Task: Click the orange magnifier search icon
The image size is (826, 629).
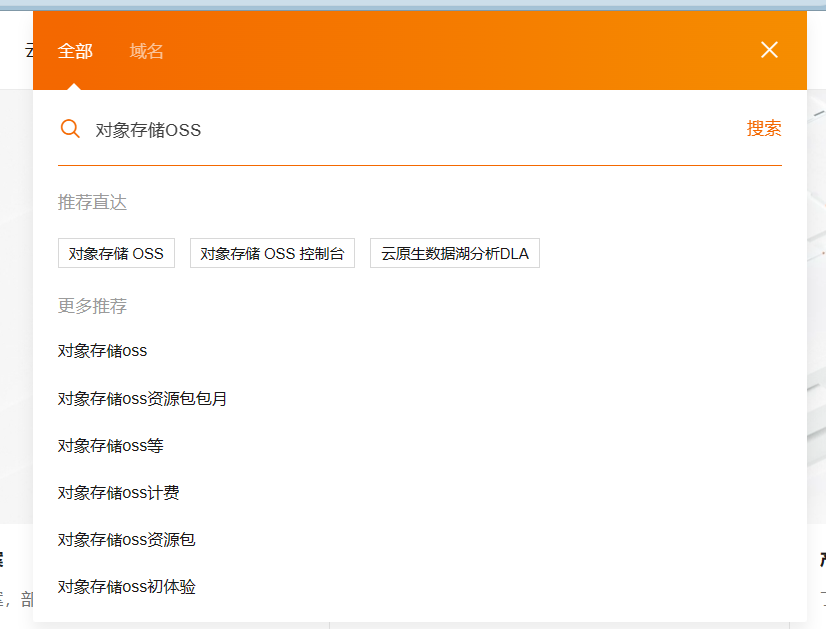Action: pos(70,129)
